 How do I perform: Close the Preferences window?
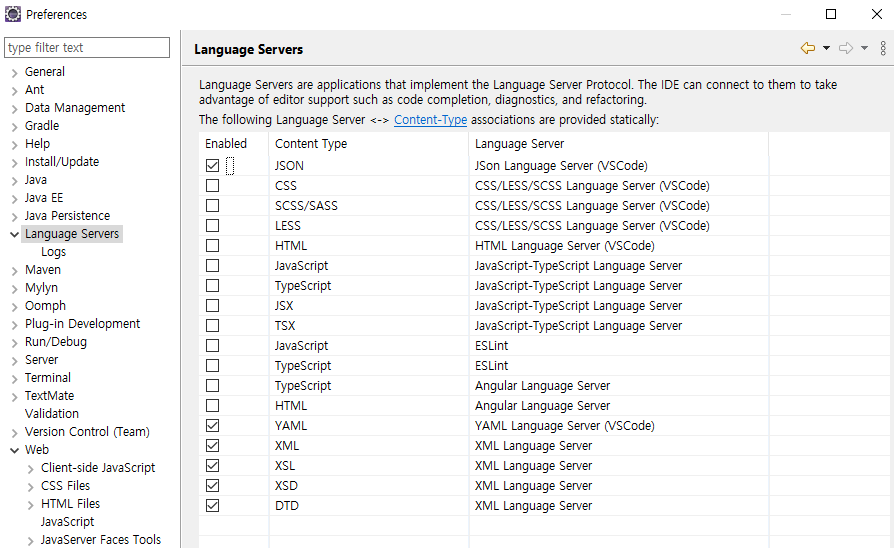click(877, 14)
